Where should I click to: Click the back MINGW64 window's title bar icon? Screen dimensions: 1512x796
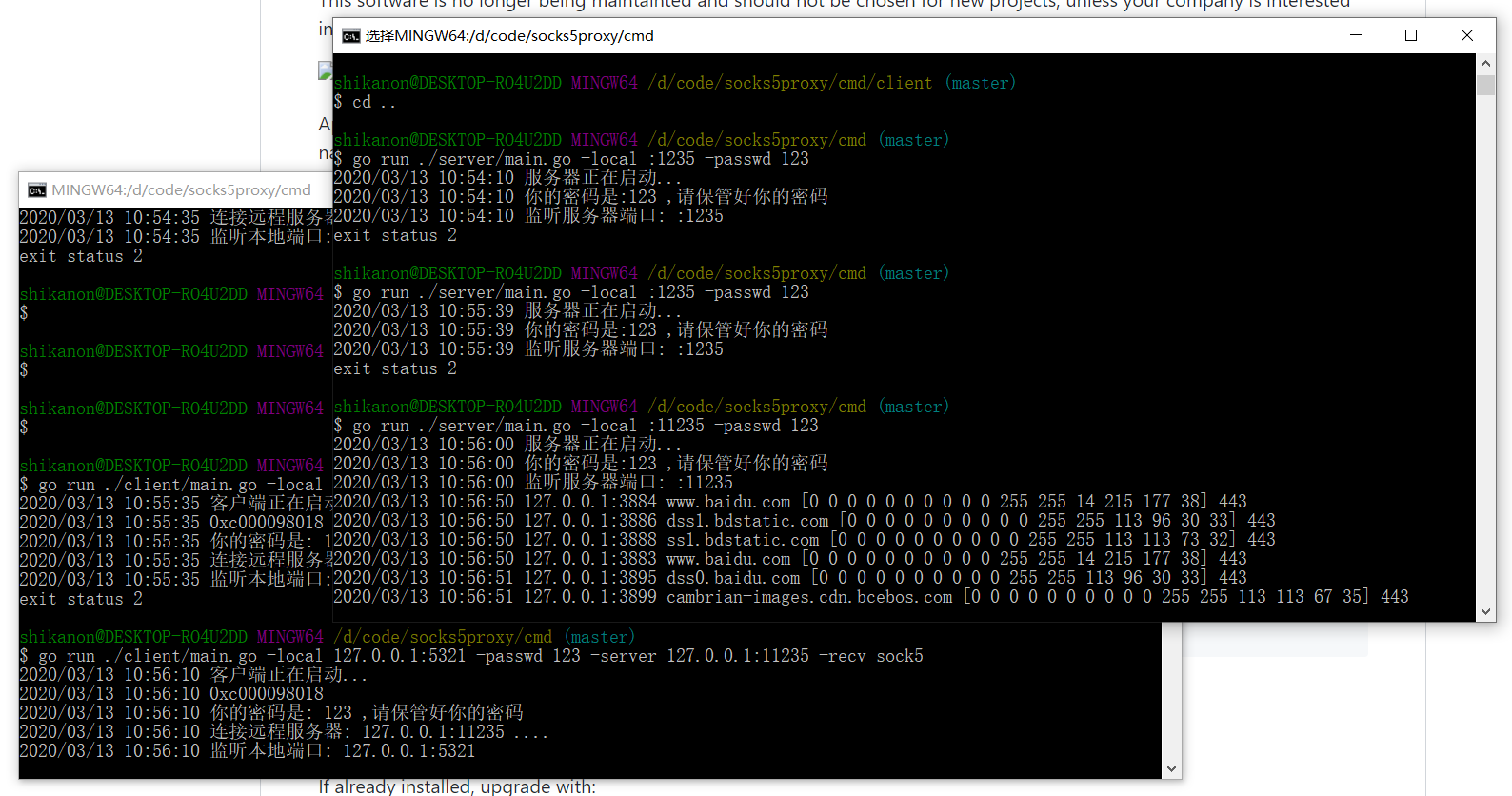[x=36, y=190]
